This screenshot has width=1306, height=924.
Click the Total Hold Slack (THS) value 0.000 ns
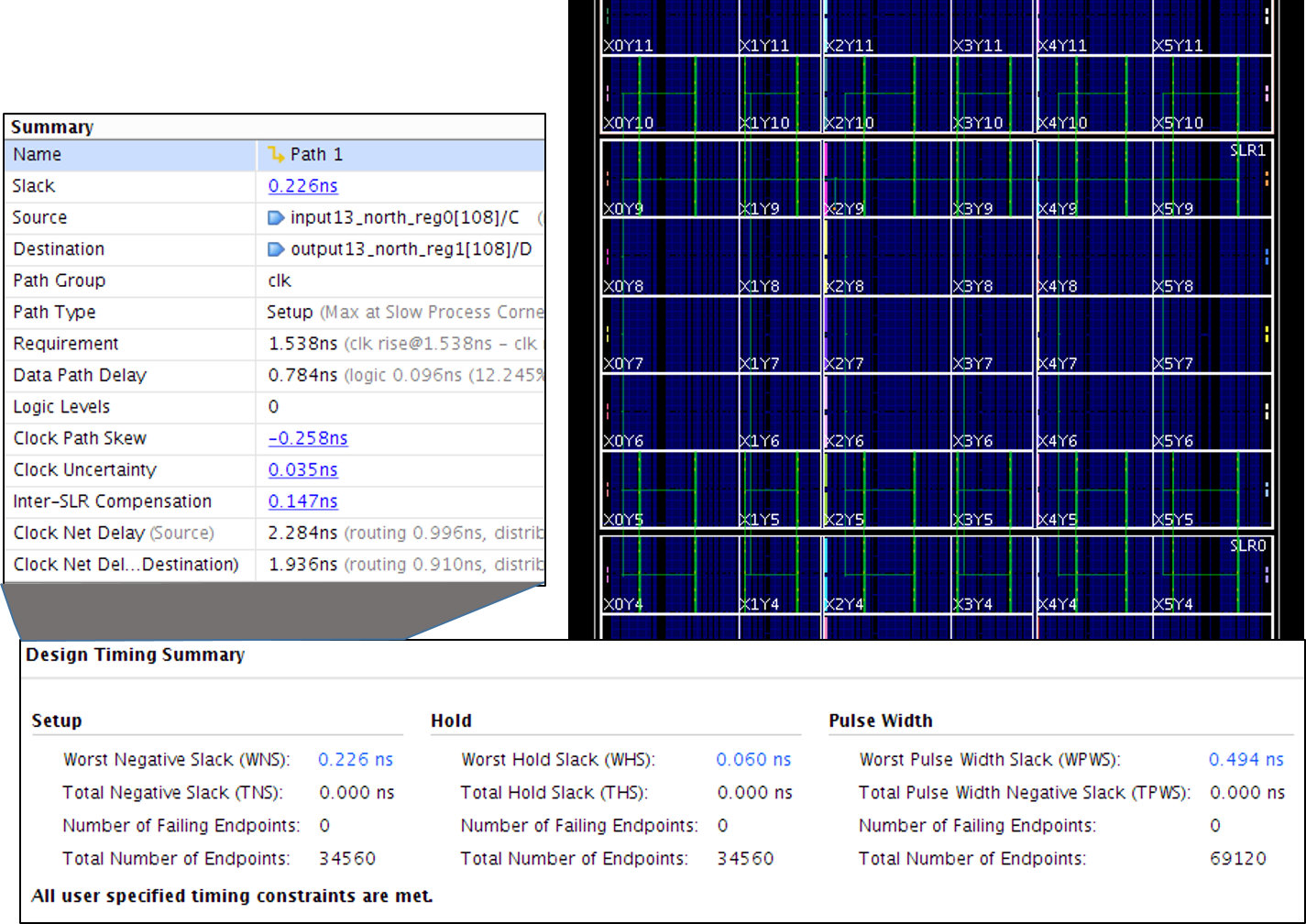pyautogui.click(x=755, y=792)
